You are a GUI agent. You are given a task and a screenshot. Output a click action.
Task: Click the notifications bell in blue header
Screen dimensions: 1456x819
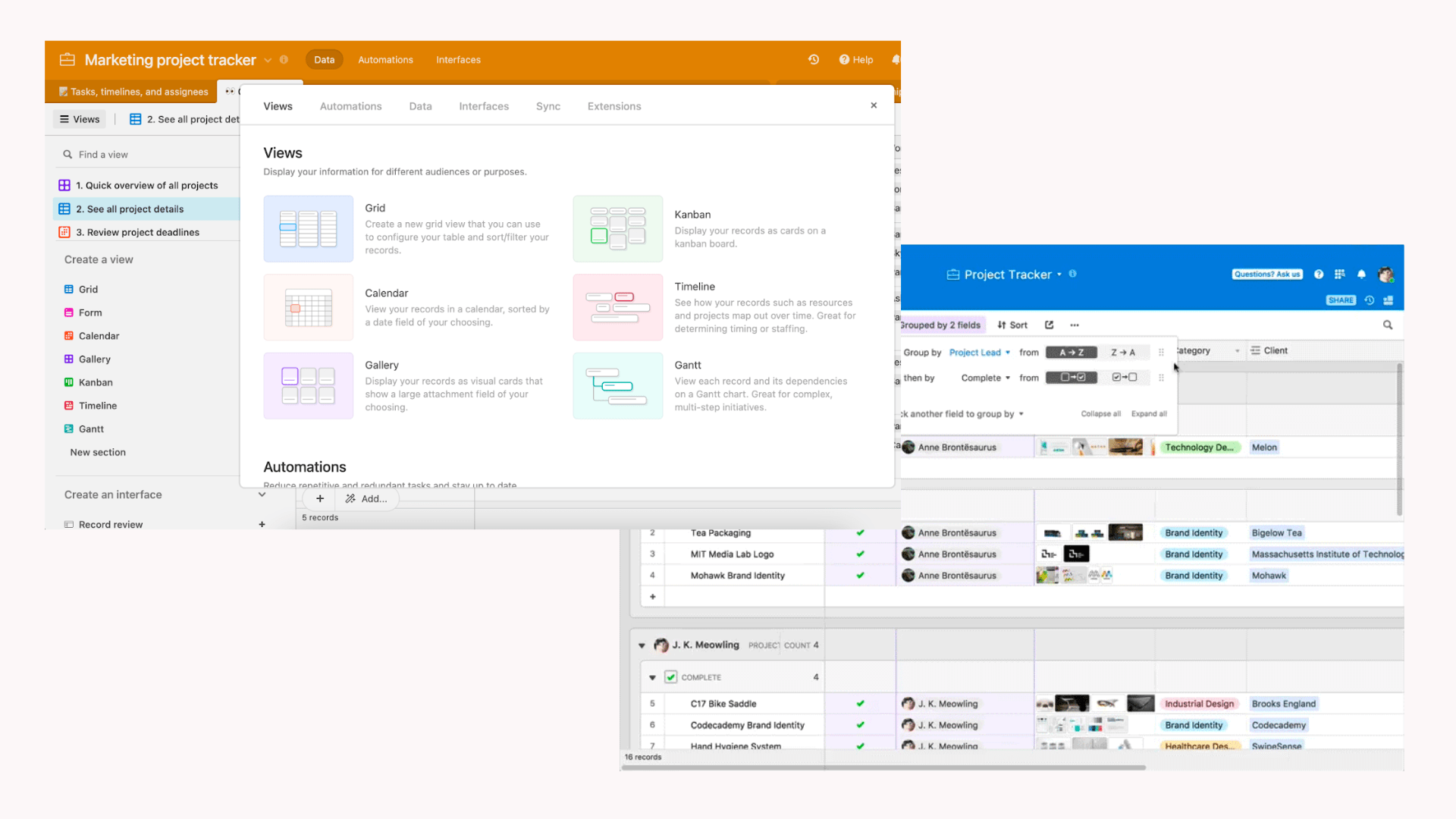click(1361, 275)
